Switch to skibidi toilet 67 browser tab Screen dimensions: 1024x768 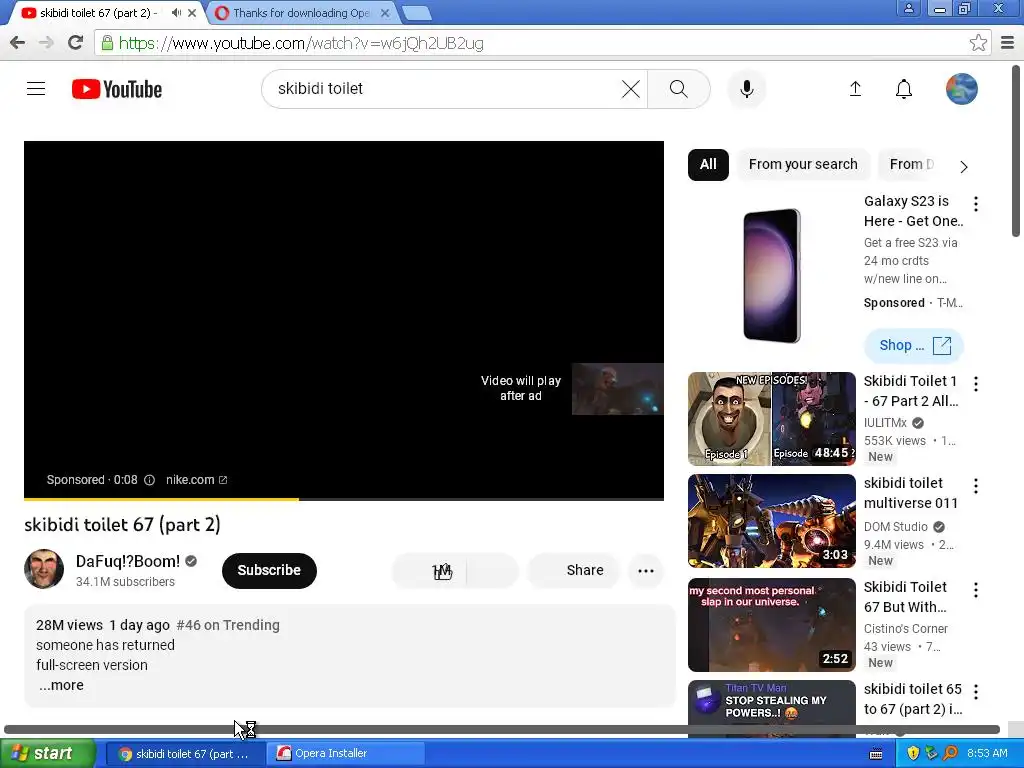(98, 12)
